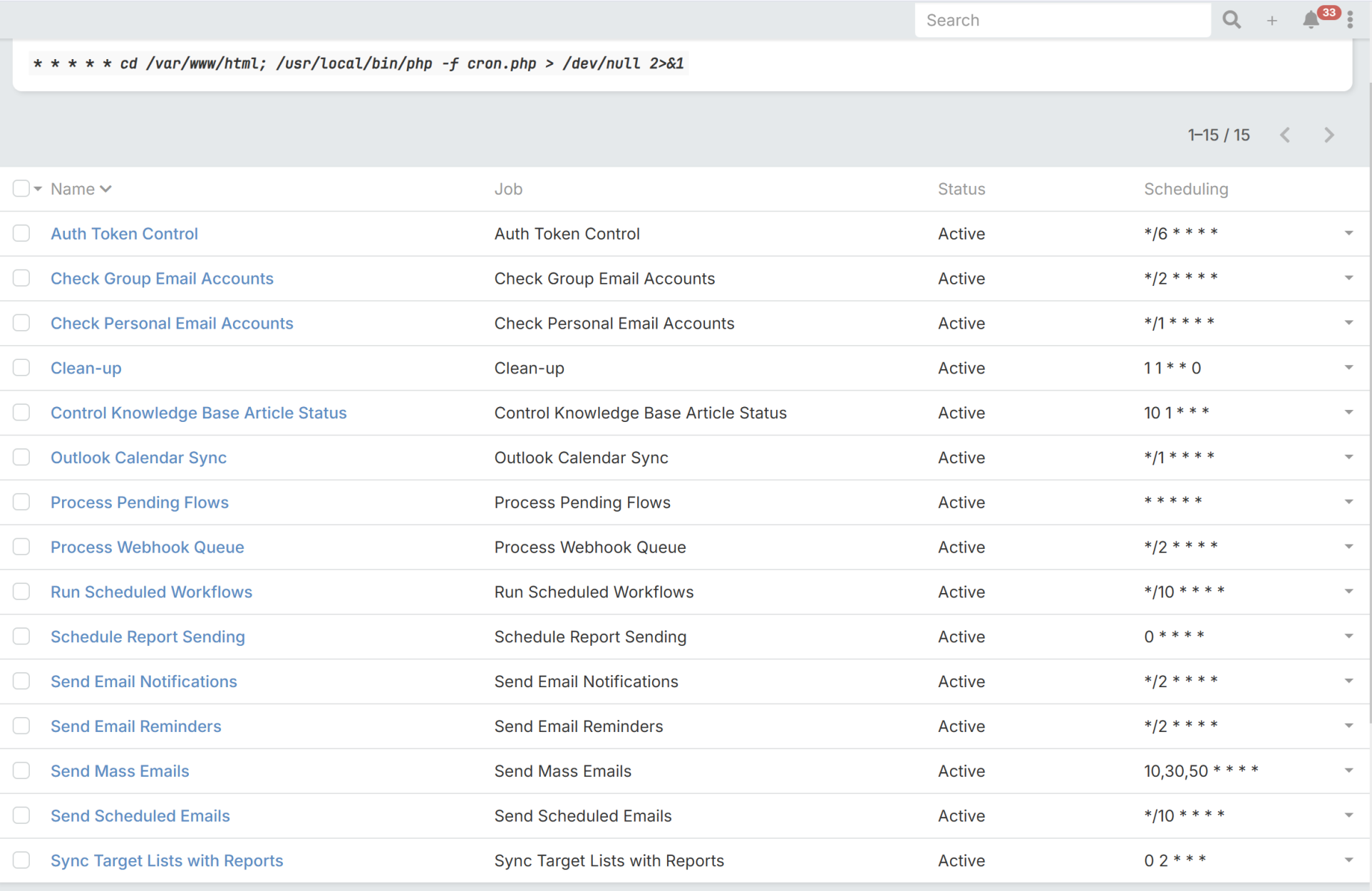
Task: Click the 10,30,50 * * * * scheduling value
Action: click(x=1201, y=771)
